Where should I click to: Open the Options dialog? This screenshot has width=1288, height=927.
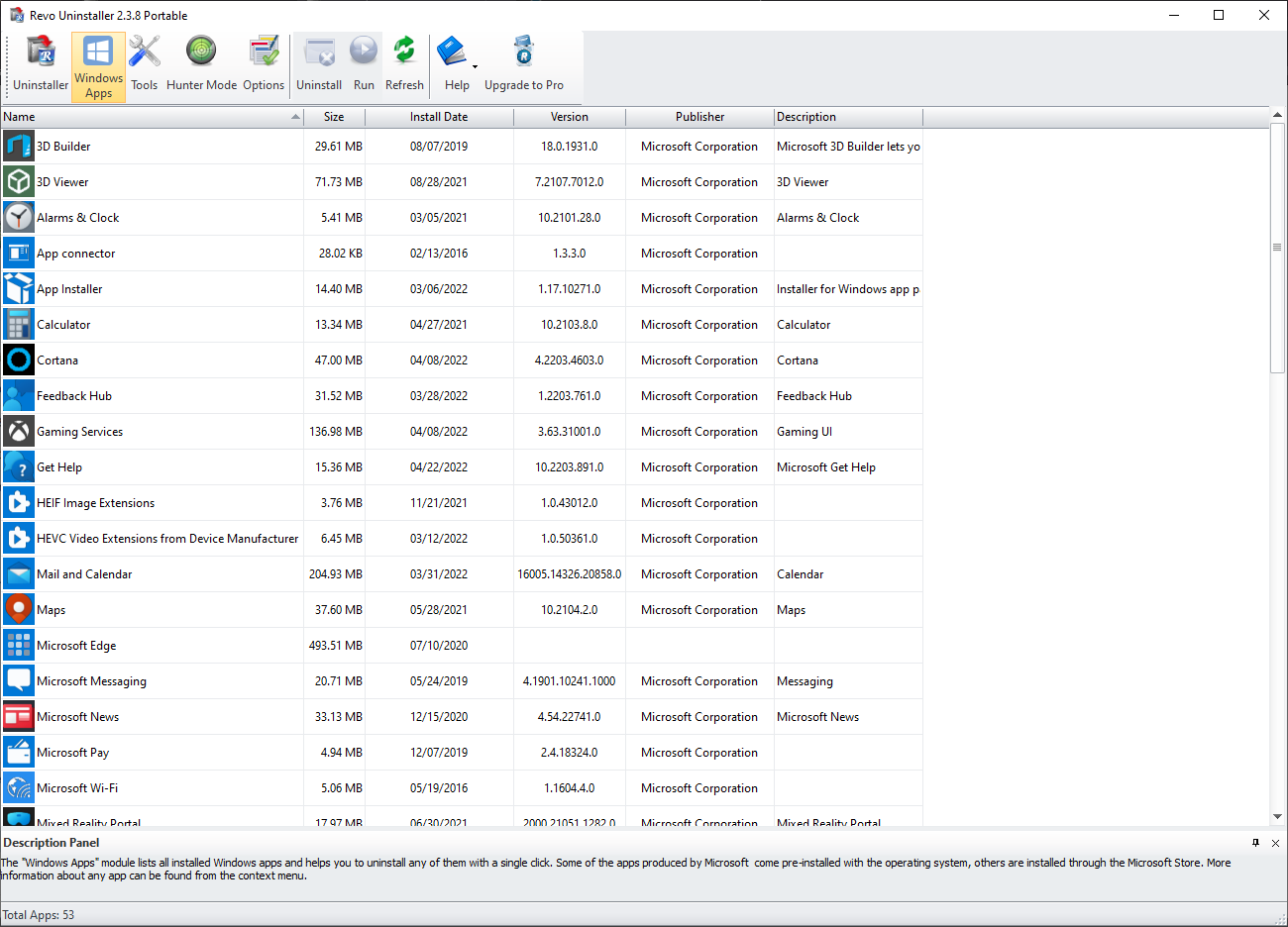(264, 65)
